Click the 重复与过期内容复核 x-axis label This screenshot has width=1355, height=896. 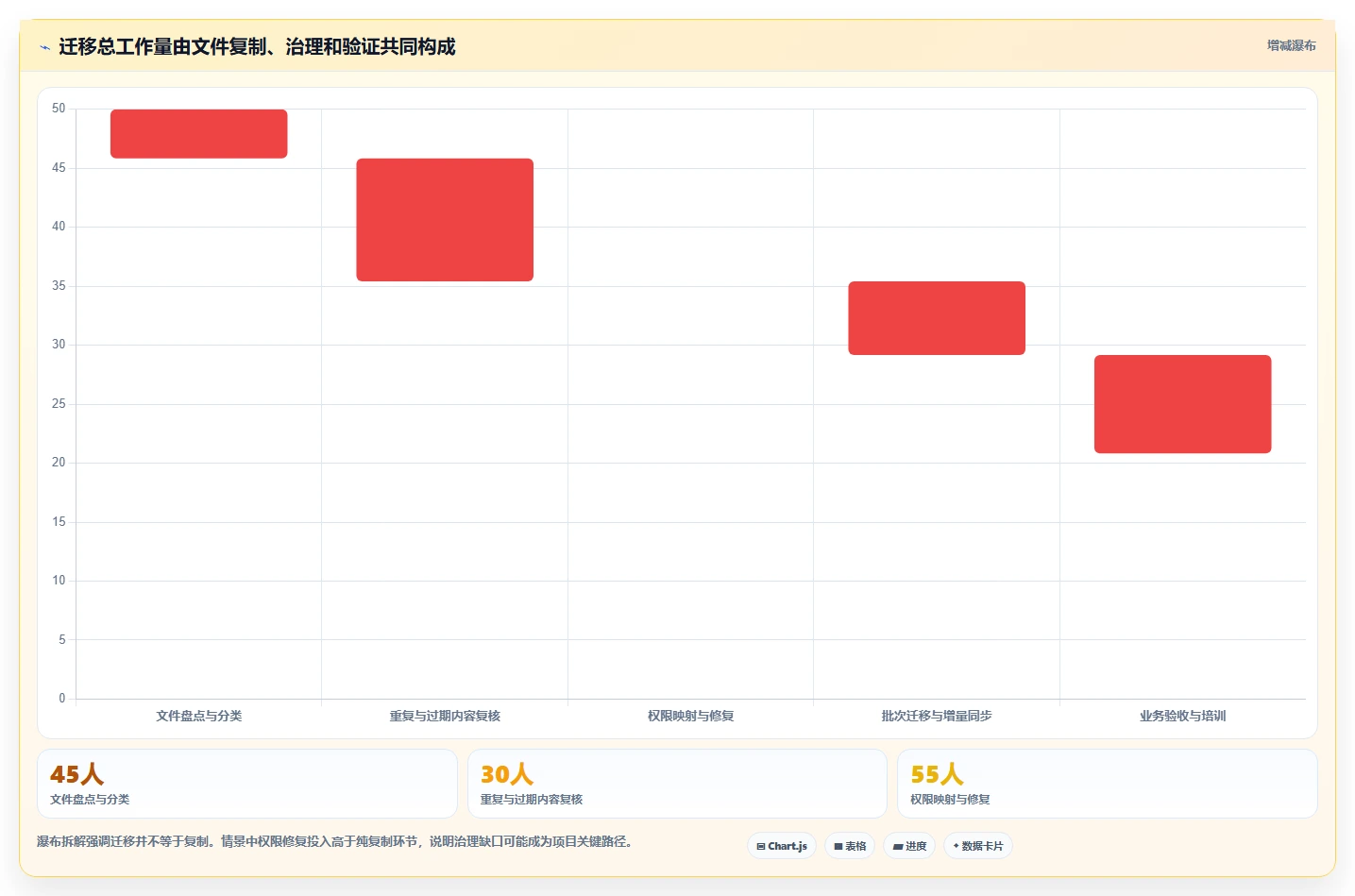pos(445,716)
